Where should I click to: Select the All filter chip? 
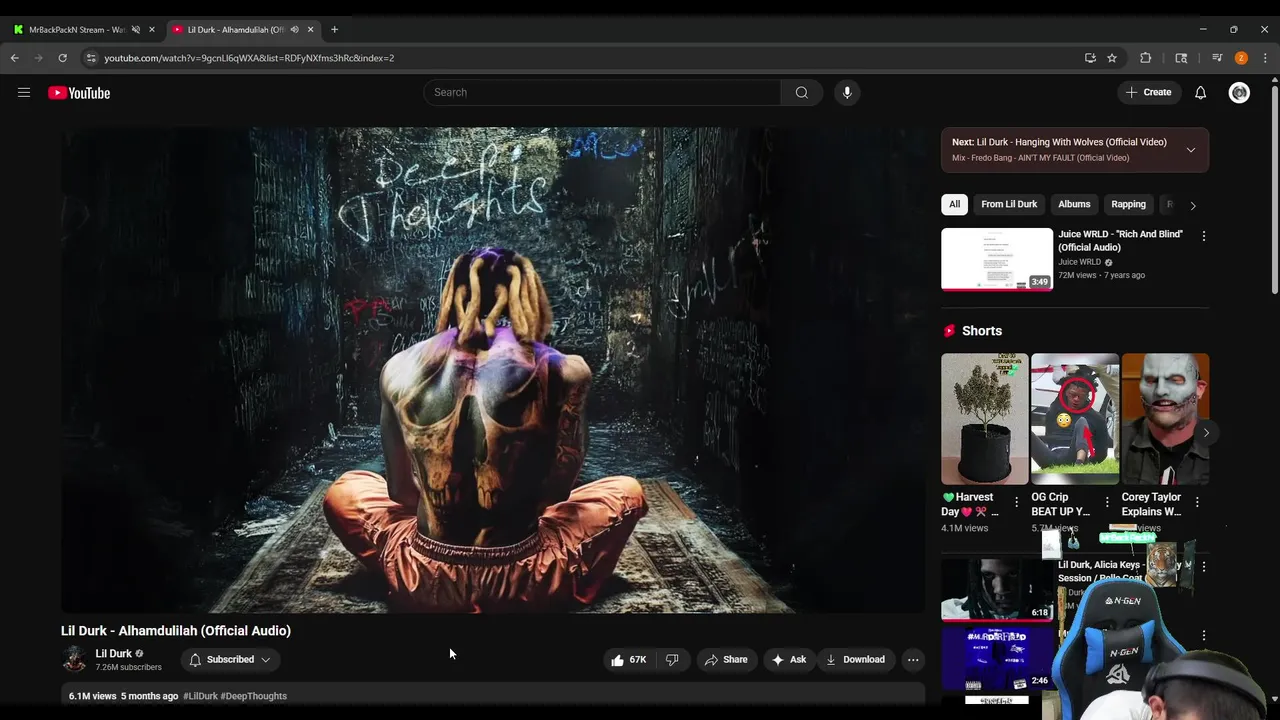[x=955, y=204]
